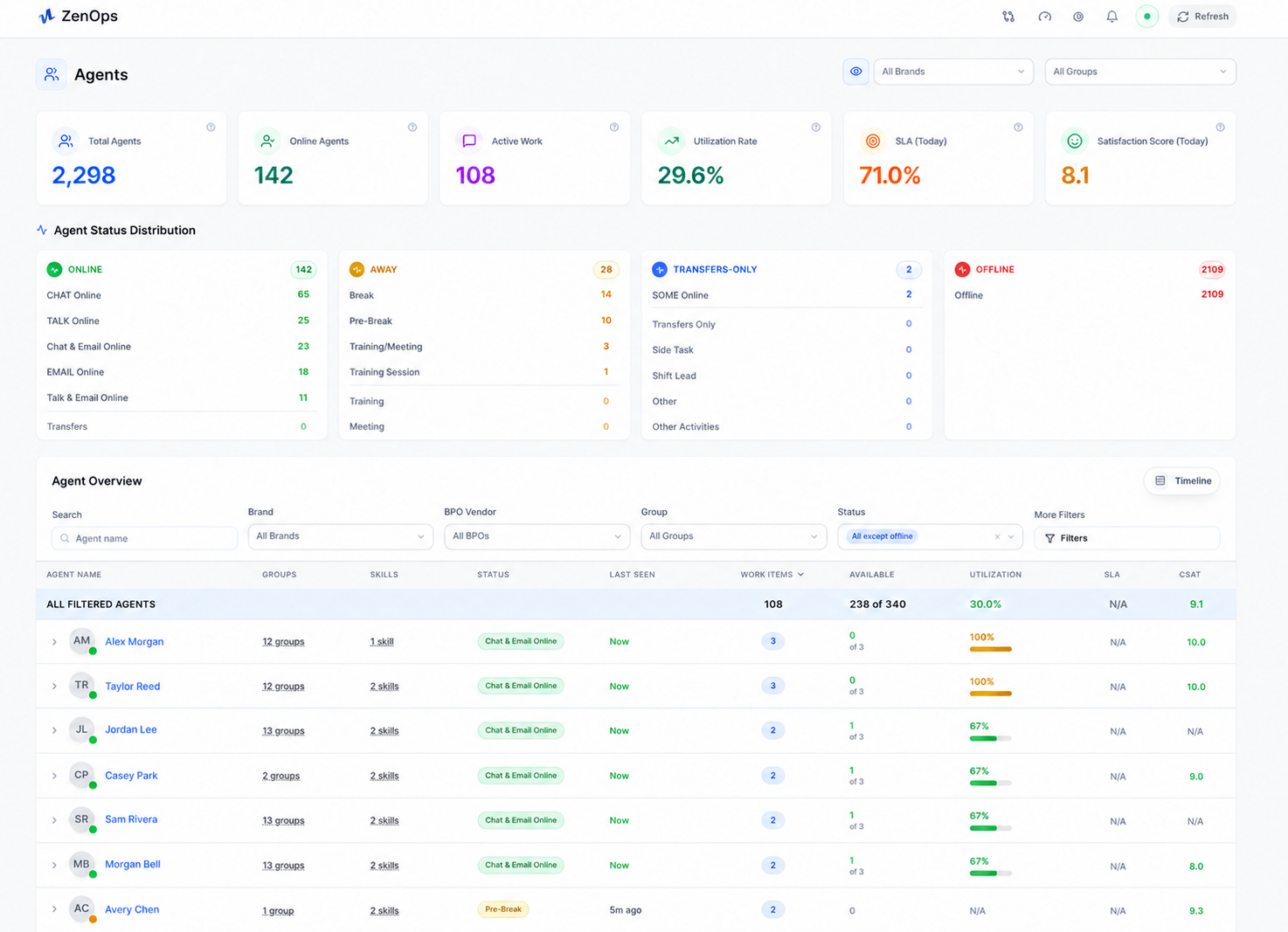1288x932 pixels.
Task: Click the orange AWAY status icon
Action: point(357,269)
